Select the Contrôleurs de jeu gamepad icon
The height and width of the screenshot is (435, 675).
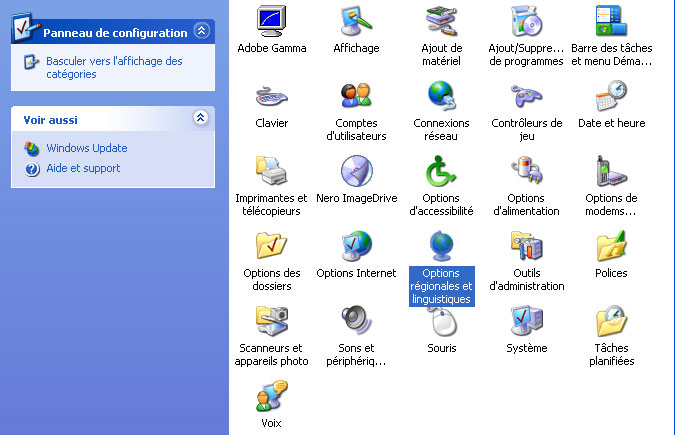[x=526, y=96]
